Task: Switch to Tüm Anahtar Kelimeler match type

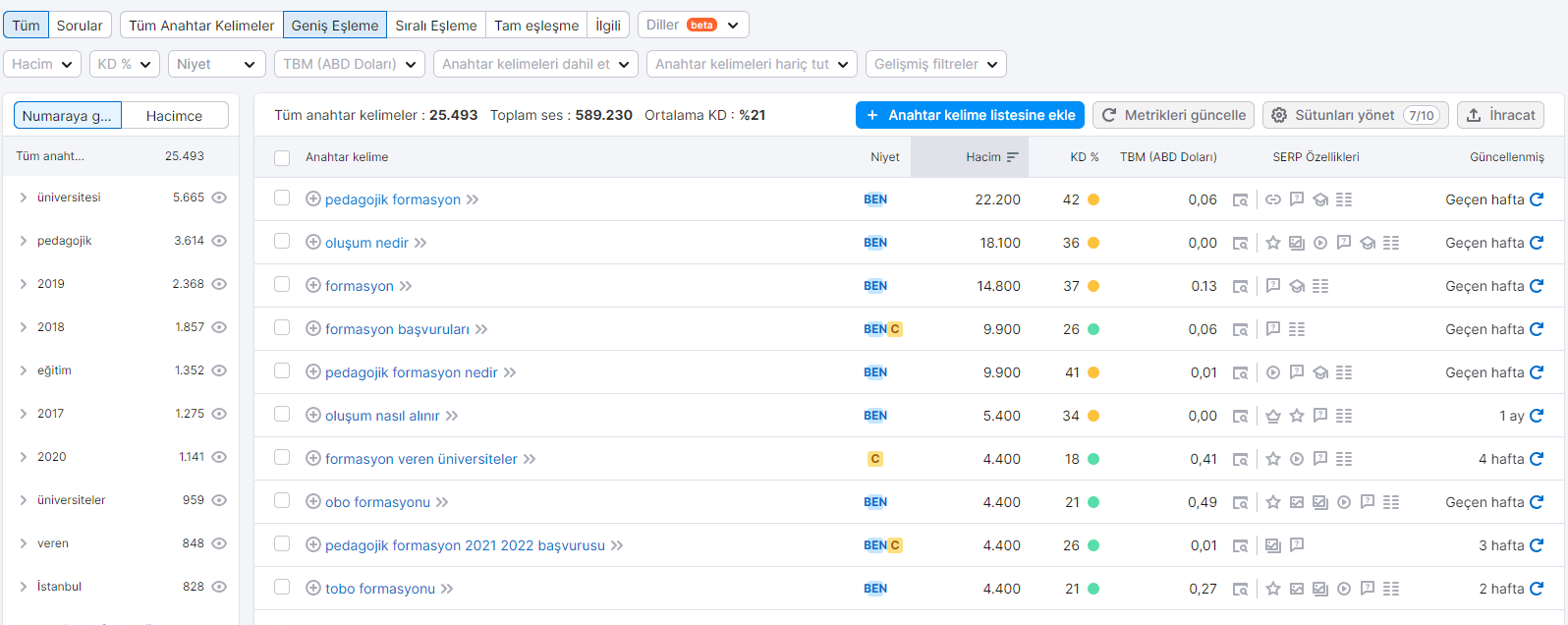Action: click(x=201, y=25)
